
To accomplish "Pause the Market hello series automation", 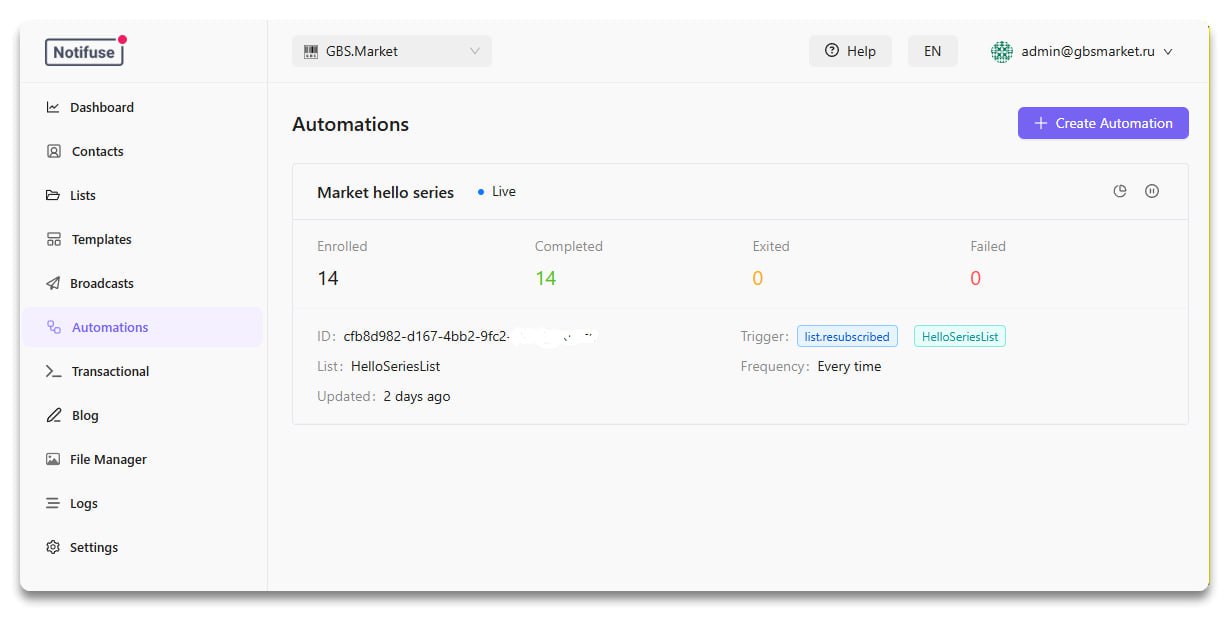I will [1152, 191].
